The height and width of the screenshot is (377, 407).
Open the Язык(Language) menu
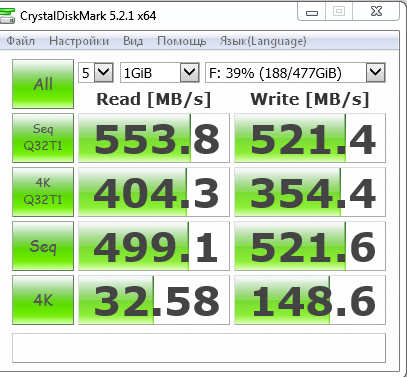click(x=263, y=41)
